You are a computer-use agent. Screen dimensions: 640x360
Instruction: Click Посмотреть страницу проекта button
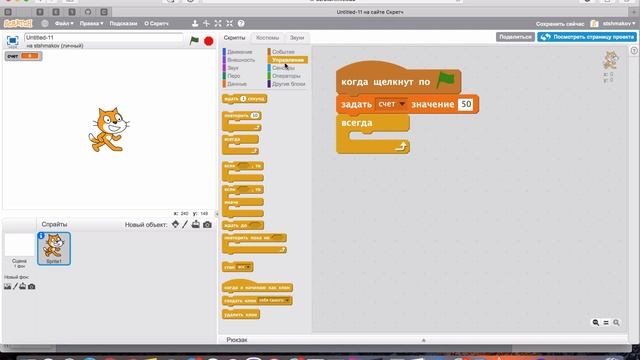tap(587, 37)
